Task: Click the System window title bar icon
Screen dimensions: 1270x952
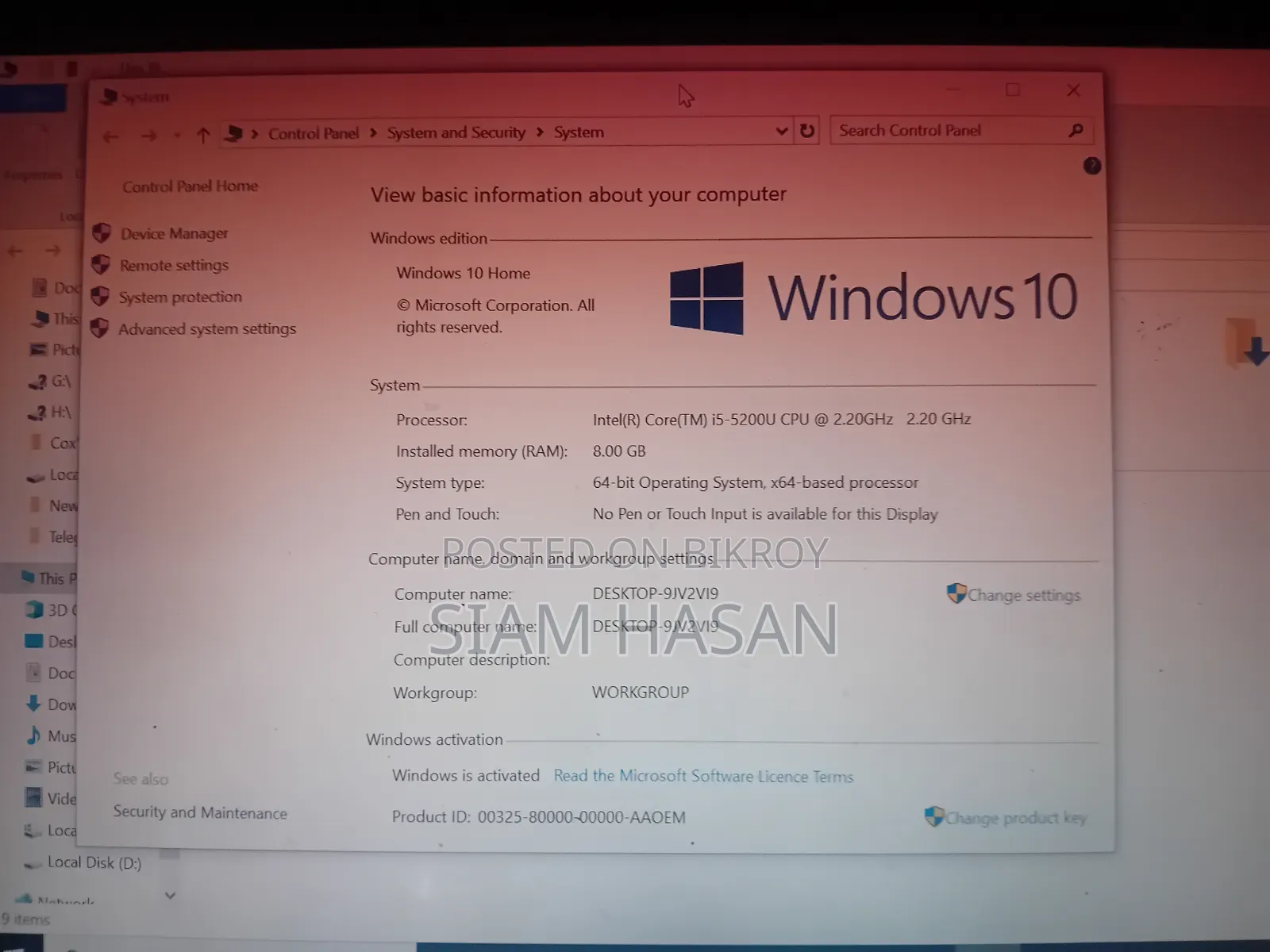Action: point(110,98)
